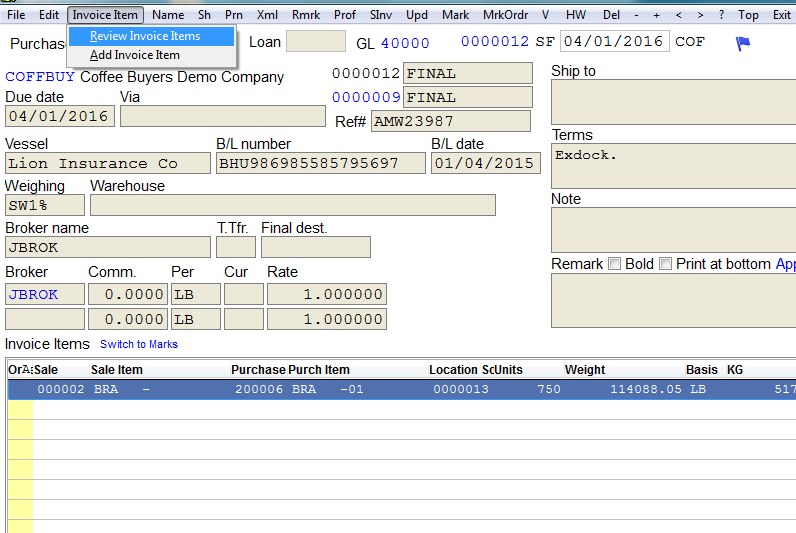Click the plus (+) menu item
796x533 pixels.
click(x=656, y=15)
